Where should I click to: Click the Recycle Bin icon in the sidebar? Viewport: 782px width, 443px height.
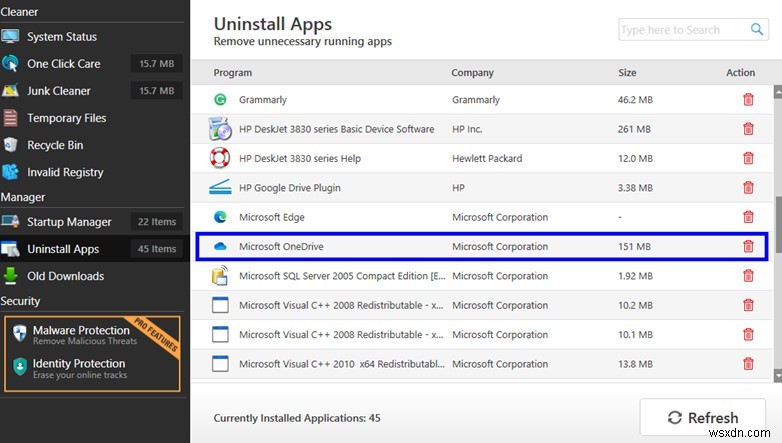[10, 145]
